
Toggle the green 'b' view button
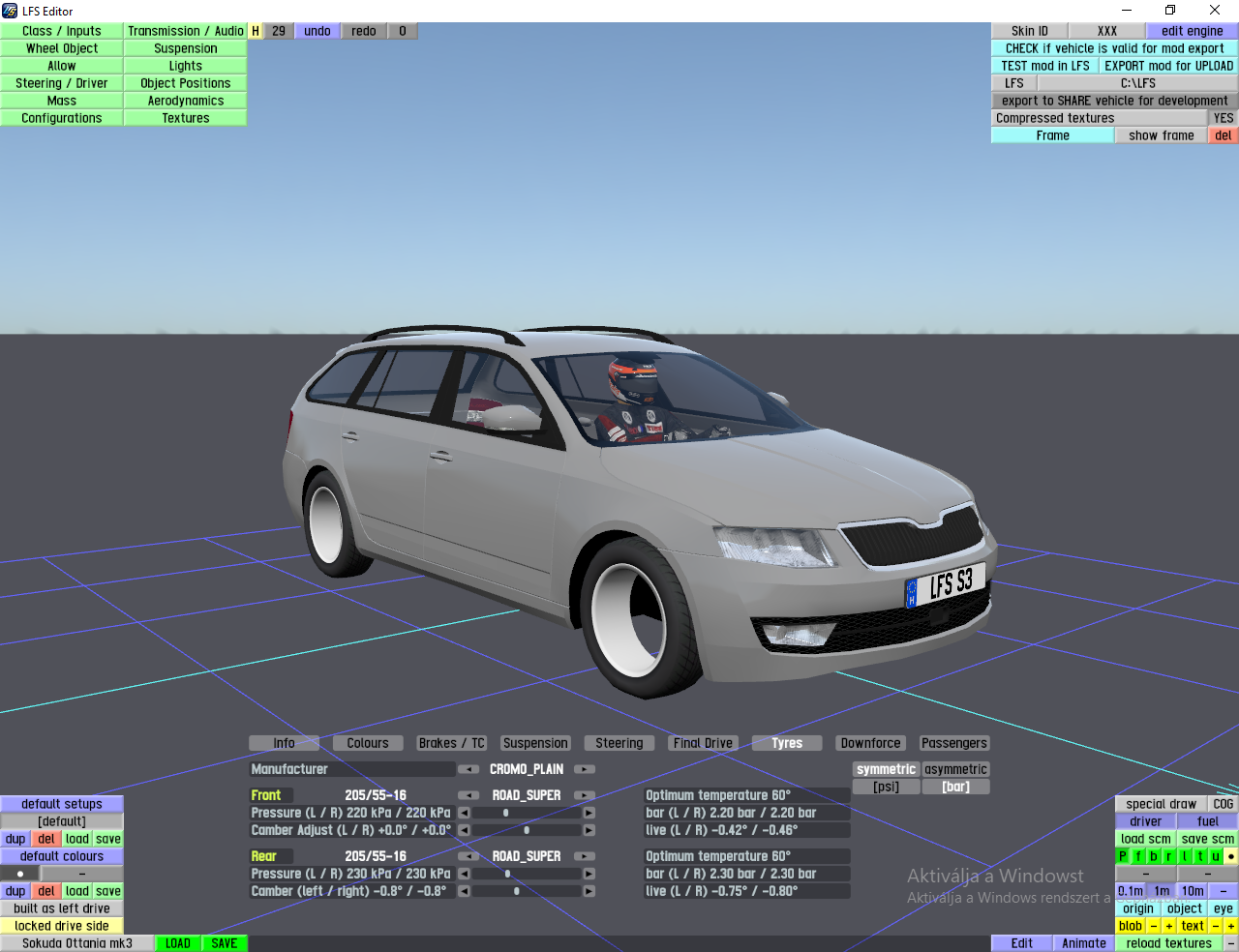[x=1154, y=856]
